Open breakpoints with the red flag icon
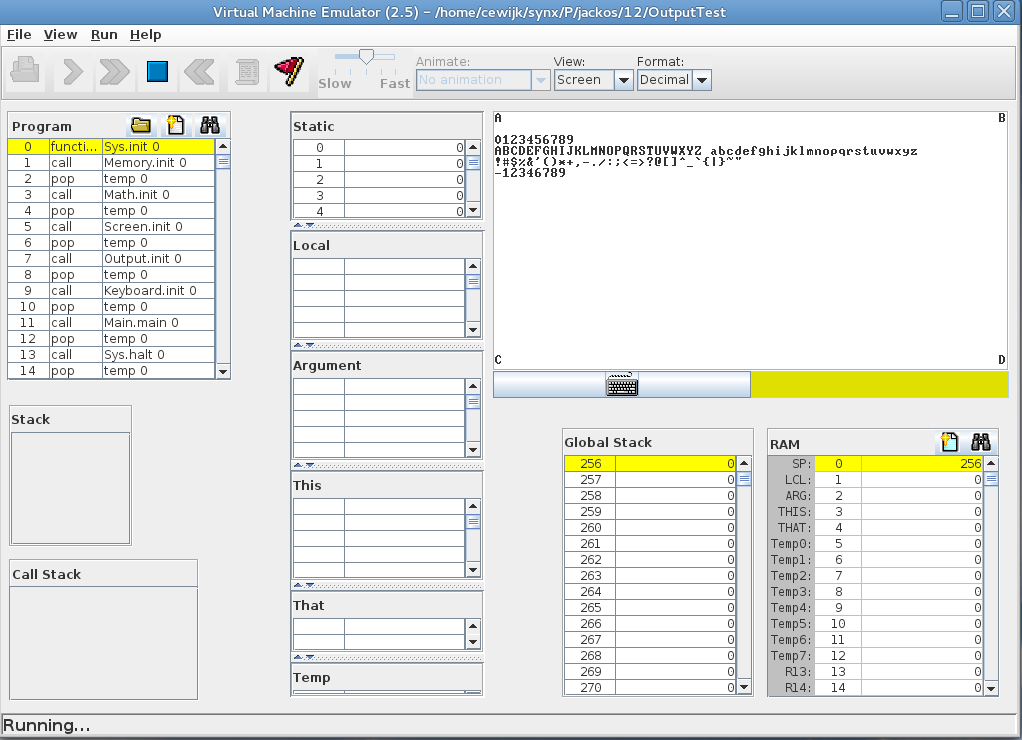 coord(289,71)
